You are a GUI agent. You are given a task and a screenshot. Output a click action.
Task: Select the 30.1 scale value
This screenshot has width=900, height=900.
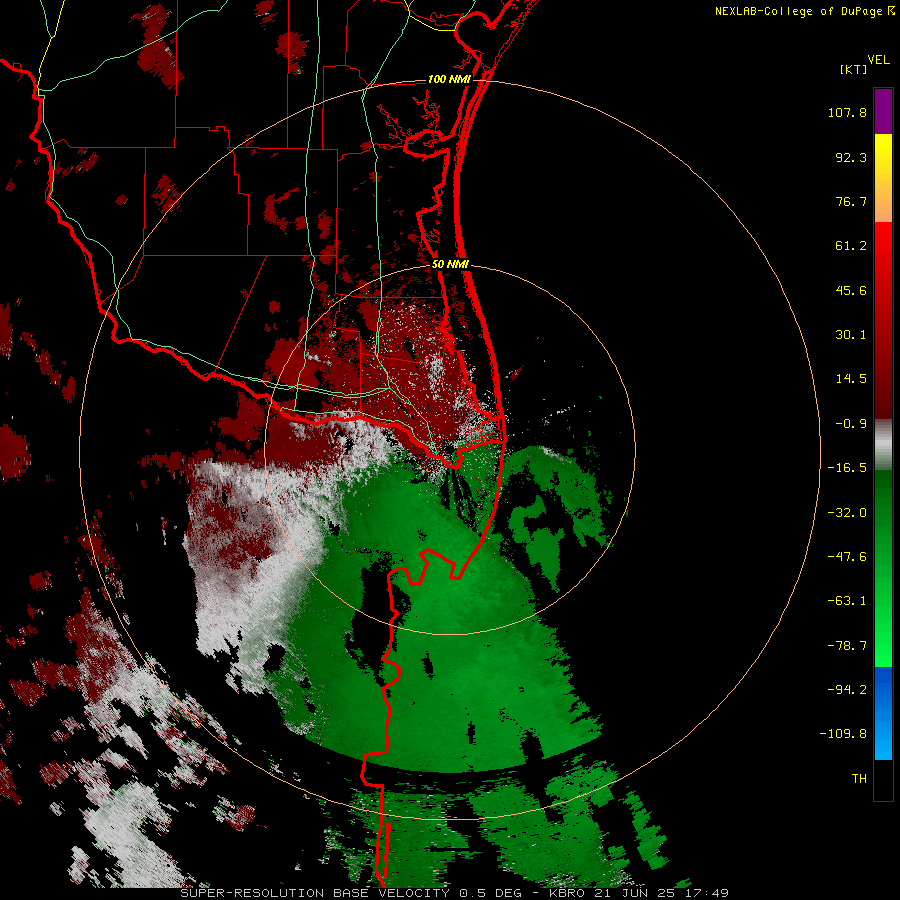tap(851, 335)
